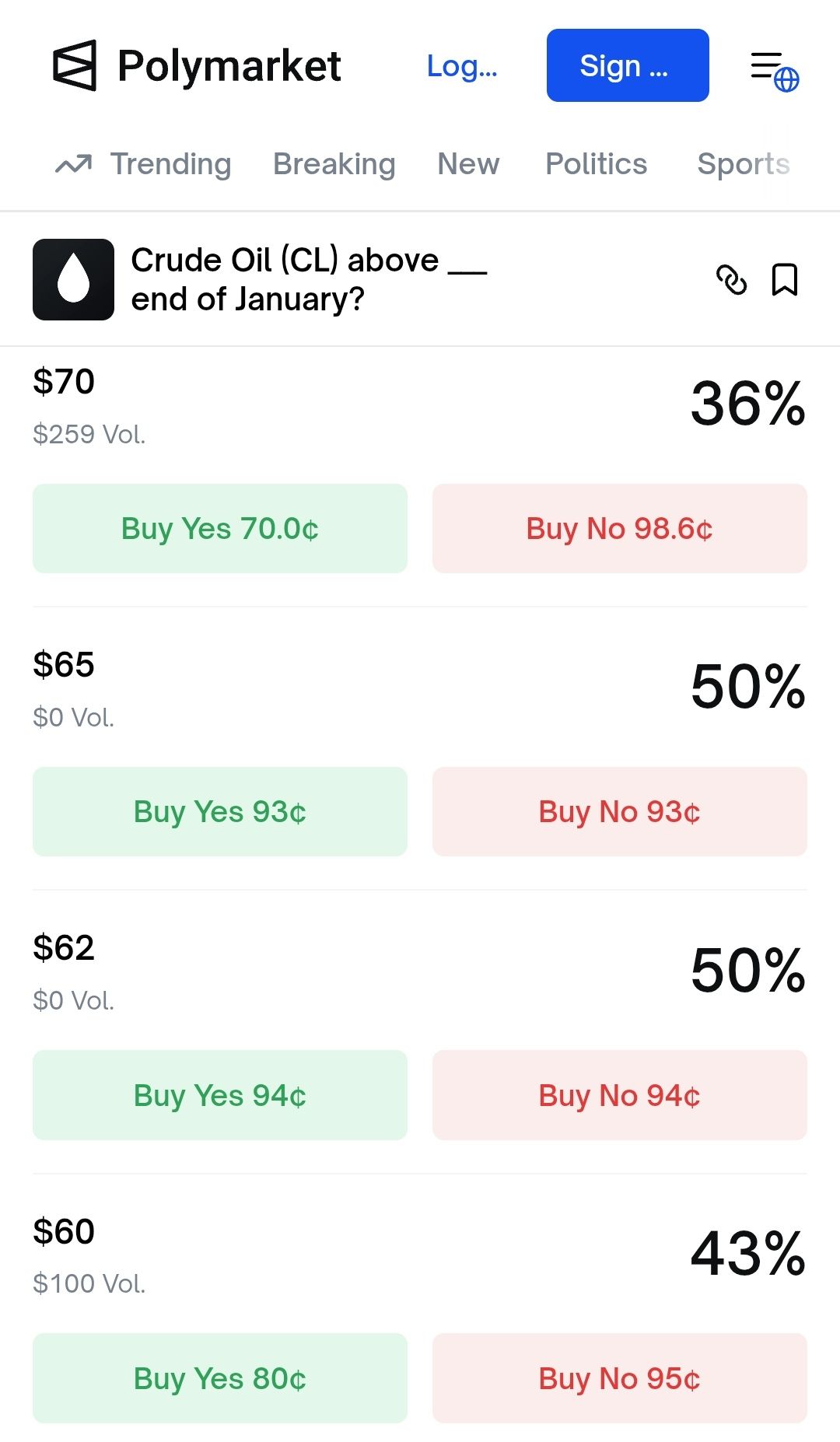This screenshot has width=840, height=1442.
Task: Buy No at 95¢ for $60
Action: click(x=620, y=1378)
